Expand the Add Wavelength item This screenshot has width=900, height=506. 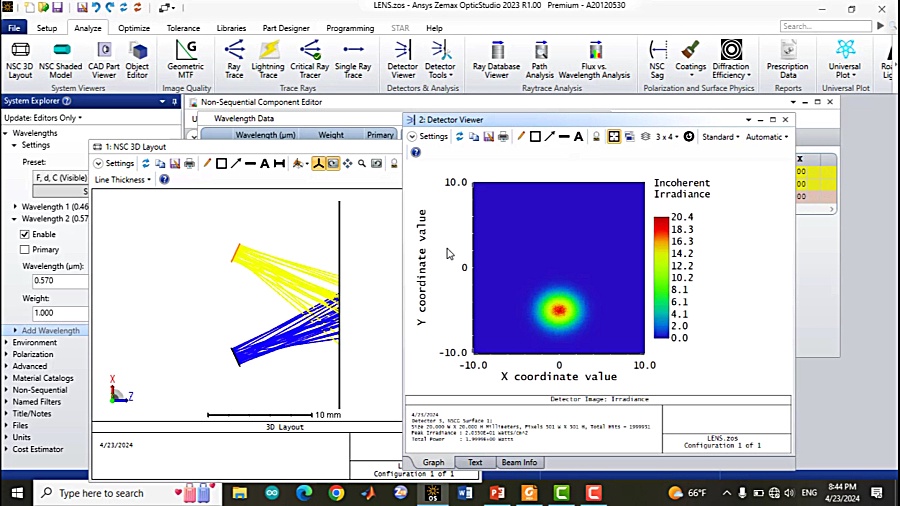(15, 330)
